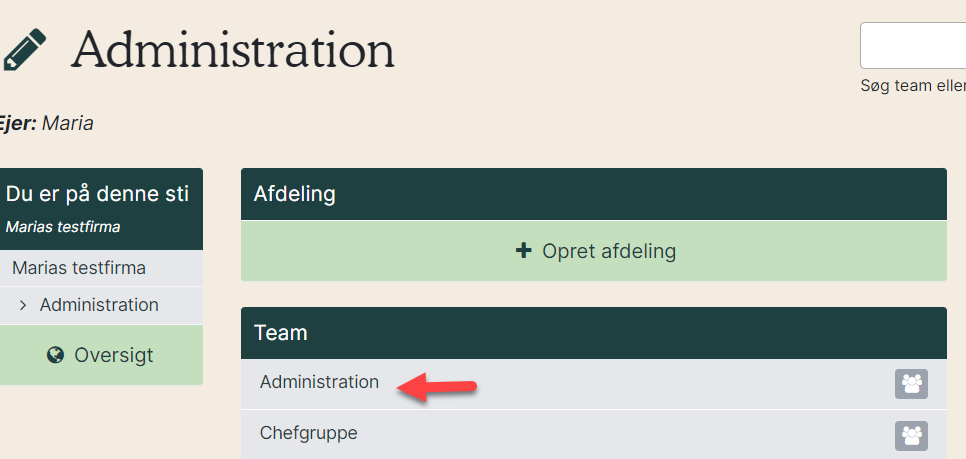This screenshot has height=459, width=966.
Task: Click the plus icon in Opret afdeling
Action: tap(523, 251)
